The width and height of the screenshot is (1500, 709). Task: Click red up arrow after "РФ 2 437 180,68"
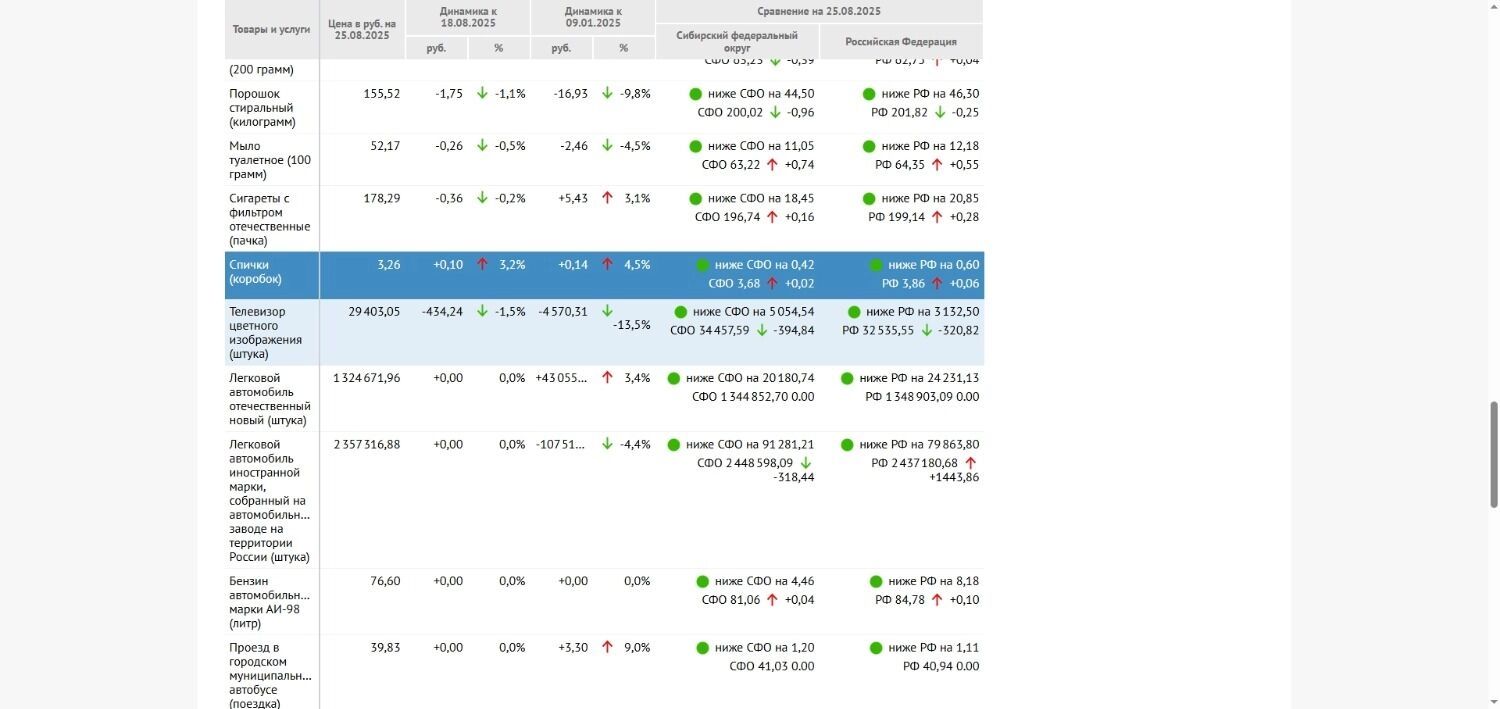point(970,463)
